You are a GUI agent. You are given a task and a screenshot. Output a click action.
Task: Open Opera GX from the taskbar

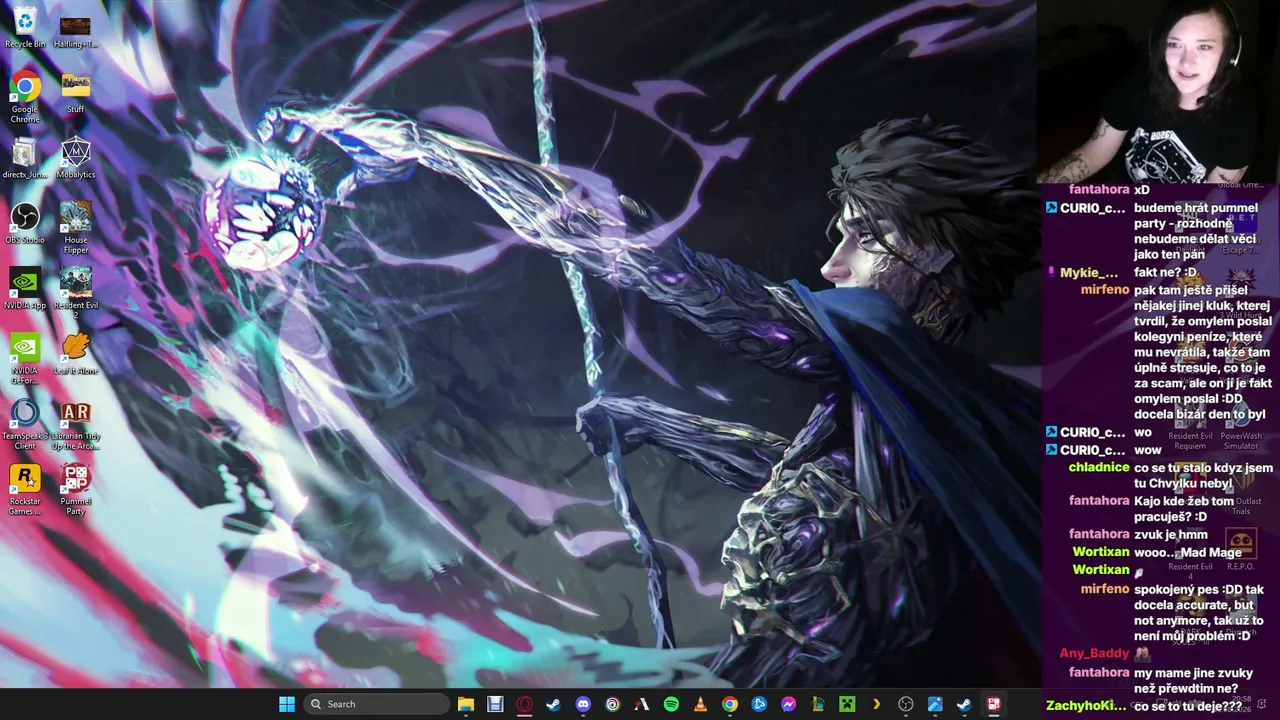tap(524, 704)
